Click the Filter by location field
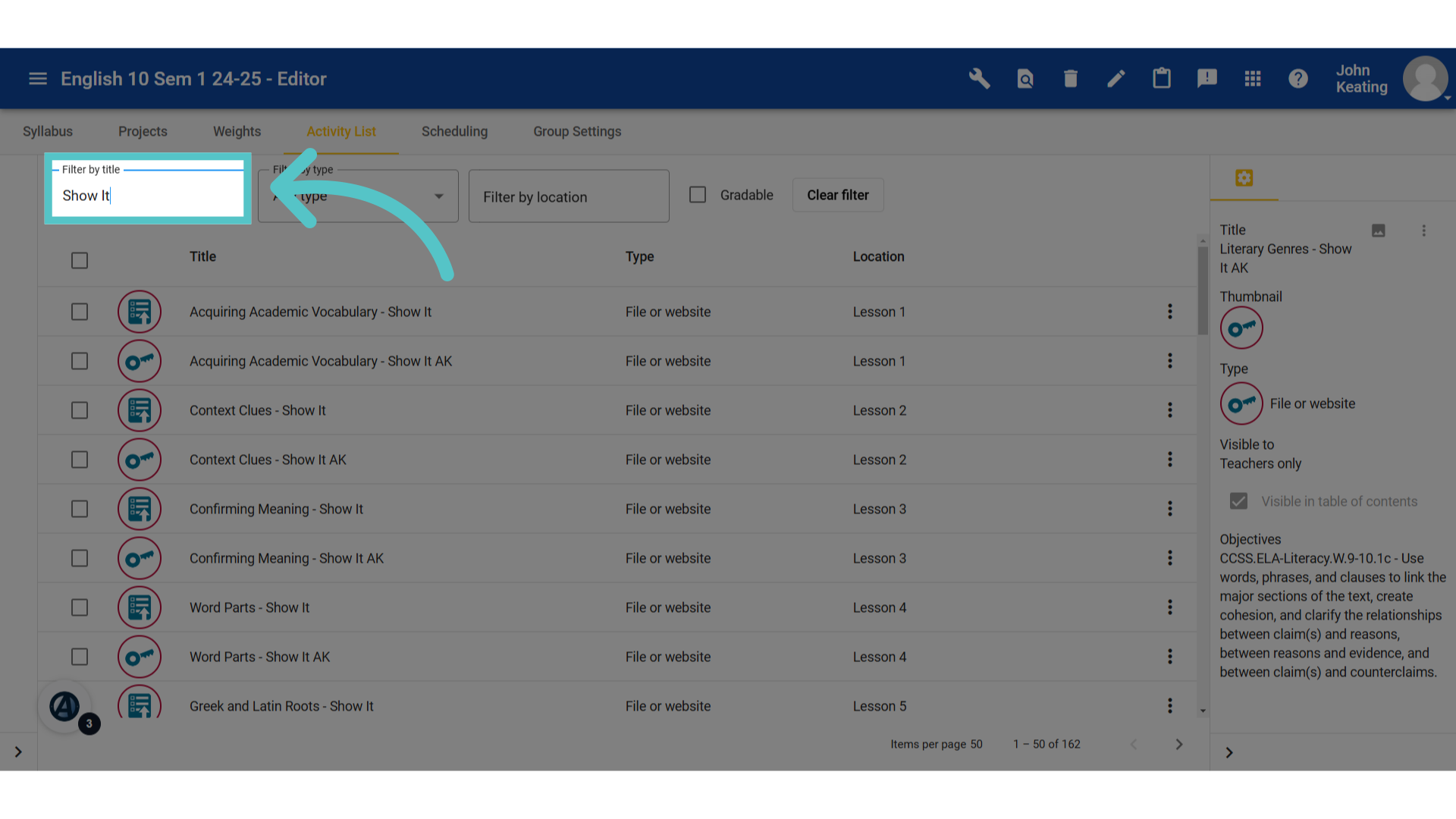The width and height of the screenshot is (1456, 819). (569, 196)
